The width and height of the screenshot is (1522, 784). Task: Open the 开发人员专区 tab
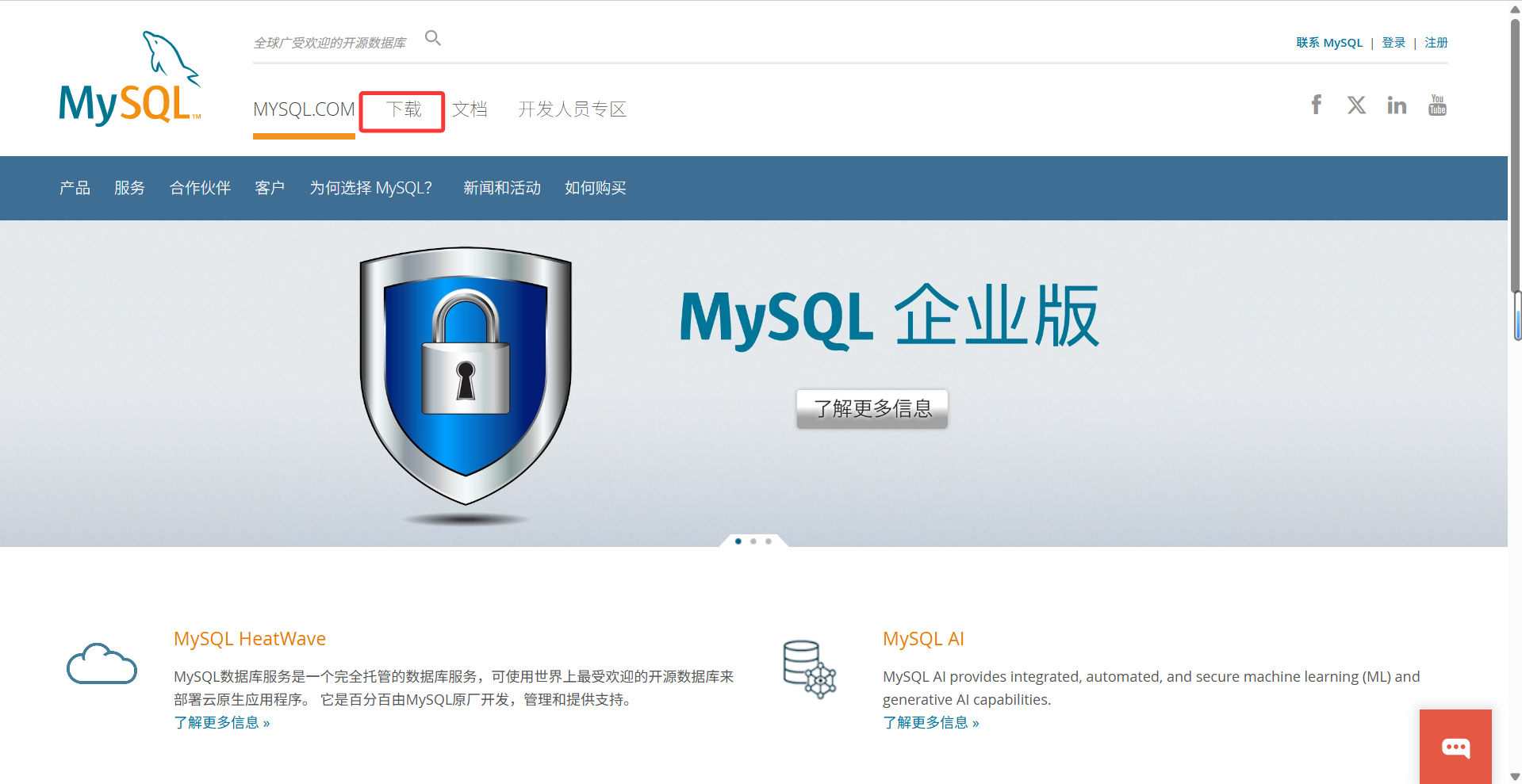pos(573,109)
